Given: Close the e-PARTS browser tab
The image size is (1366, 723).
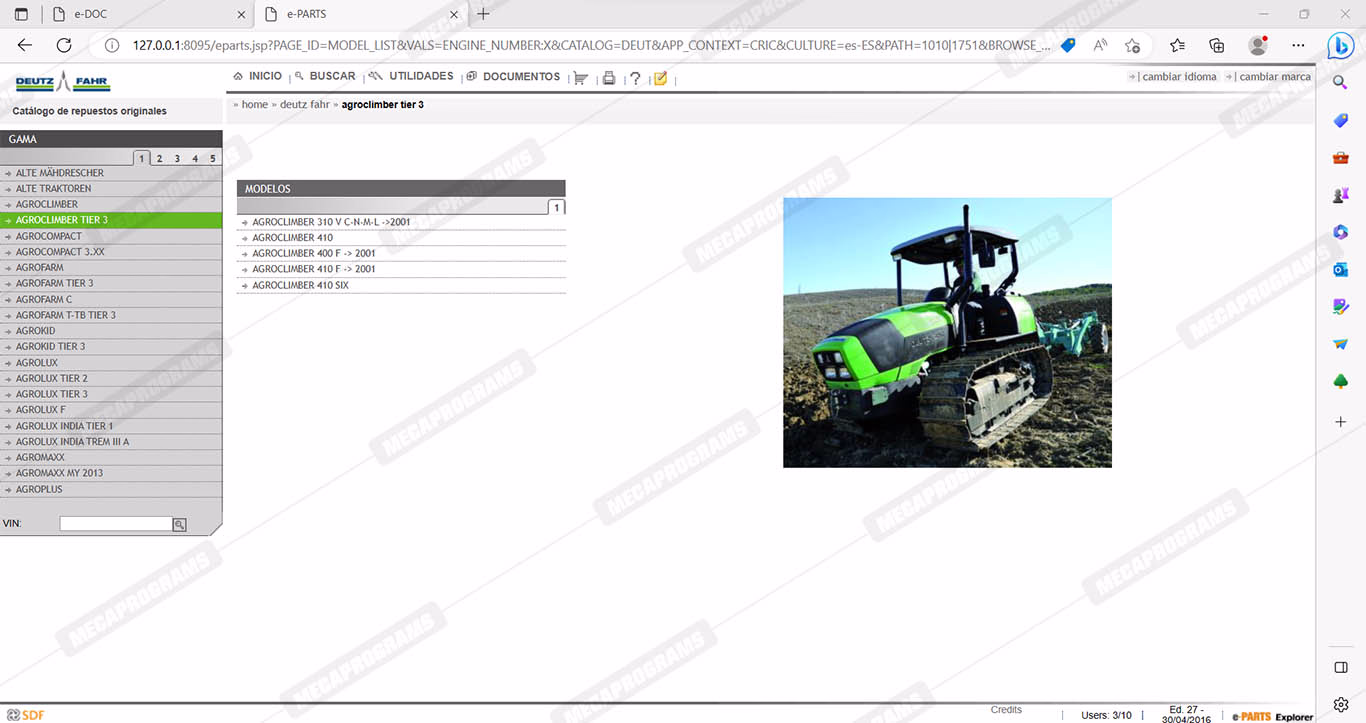Looking at the screenshot, I should 454,14.
